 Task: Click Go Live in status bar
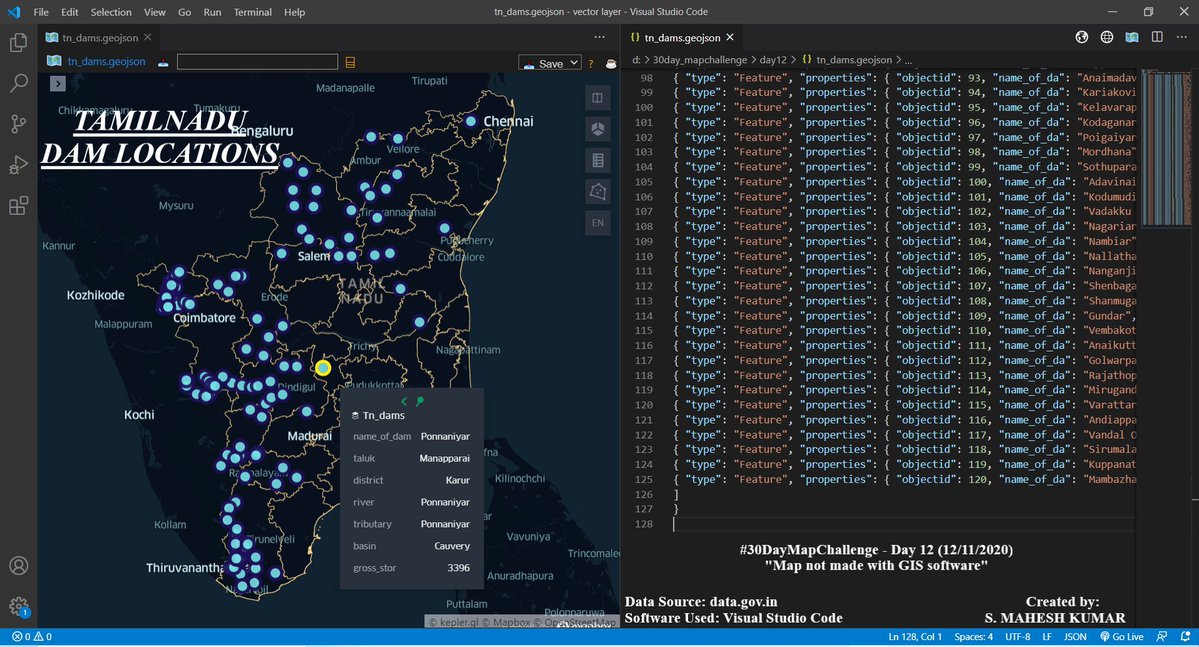[x=1120, y=637]
